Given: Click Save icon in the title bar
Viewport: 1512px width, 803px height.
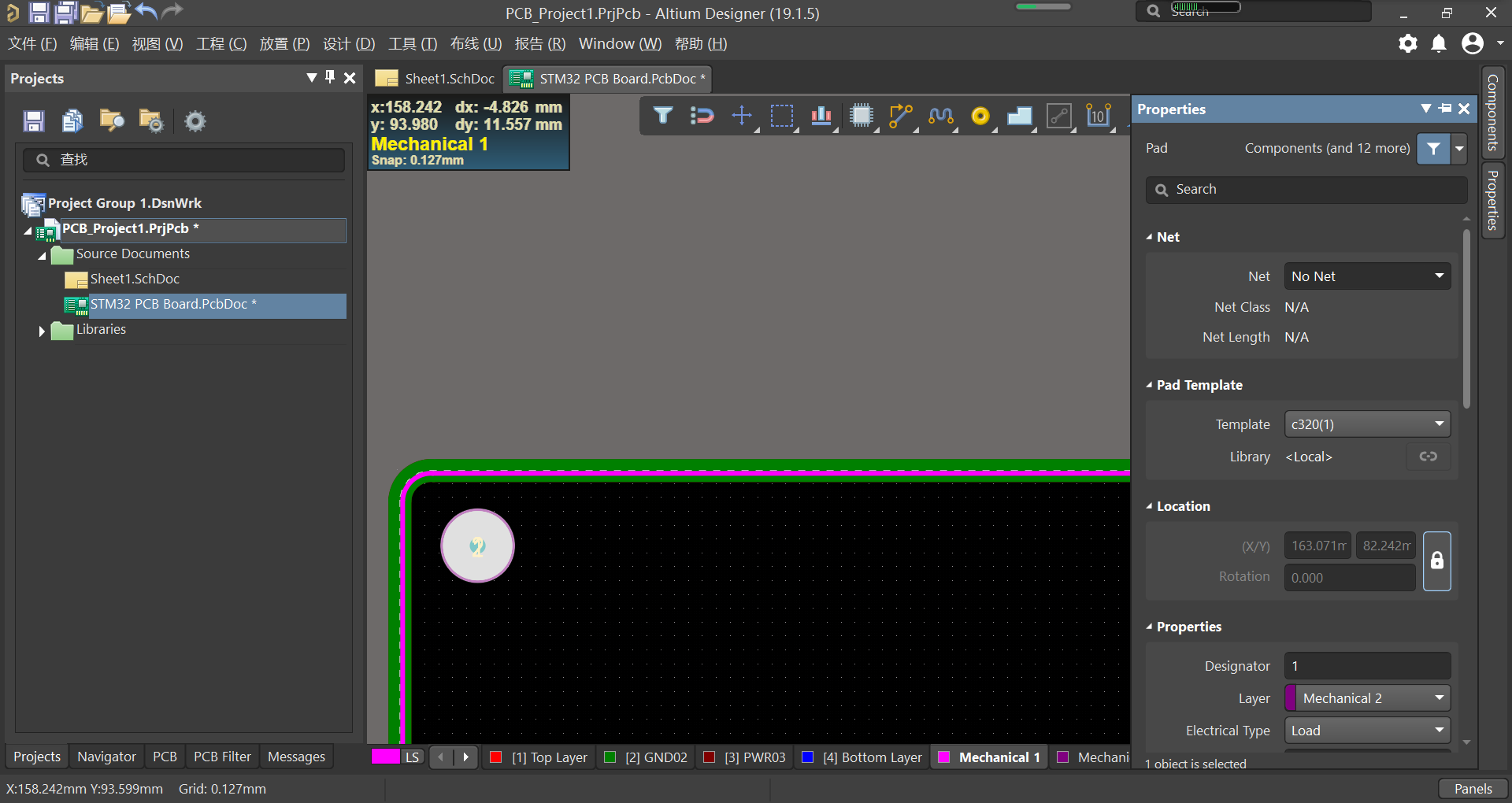Looking at the screenshot, I should [39, 12].
